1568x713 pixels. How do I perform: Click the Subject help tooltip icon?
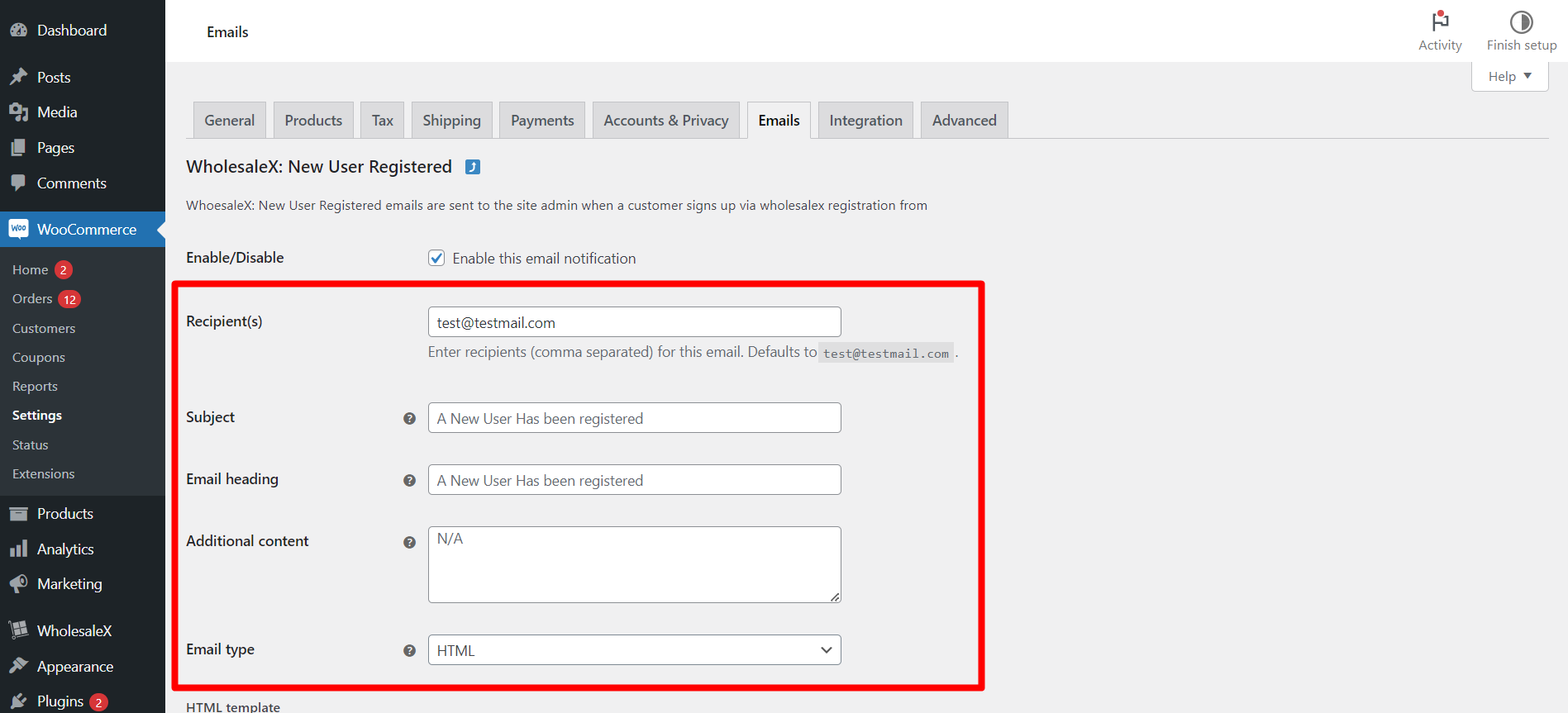point(409,418)
